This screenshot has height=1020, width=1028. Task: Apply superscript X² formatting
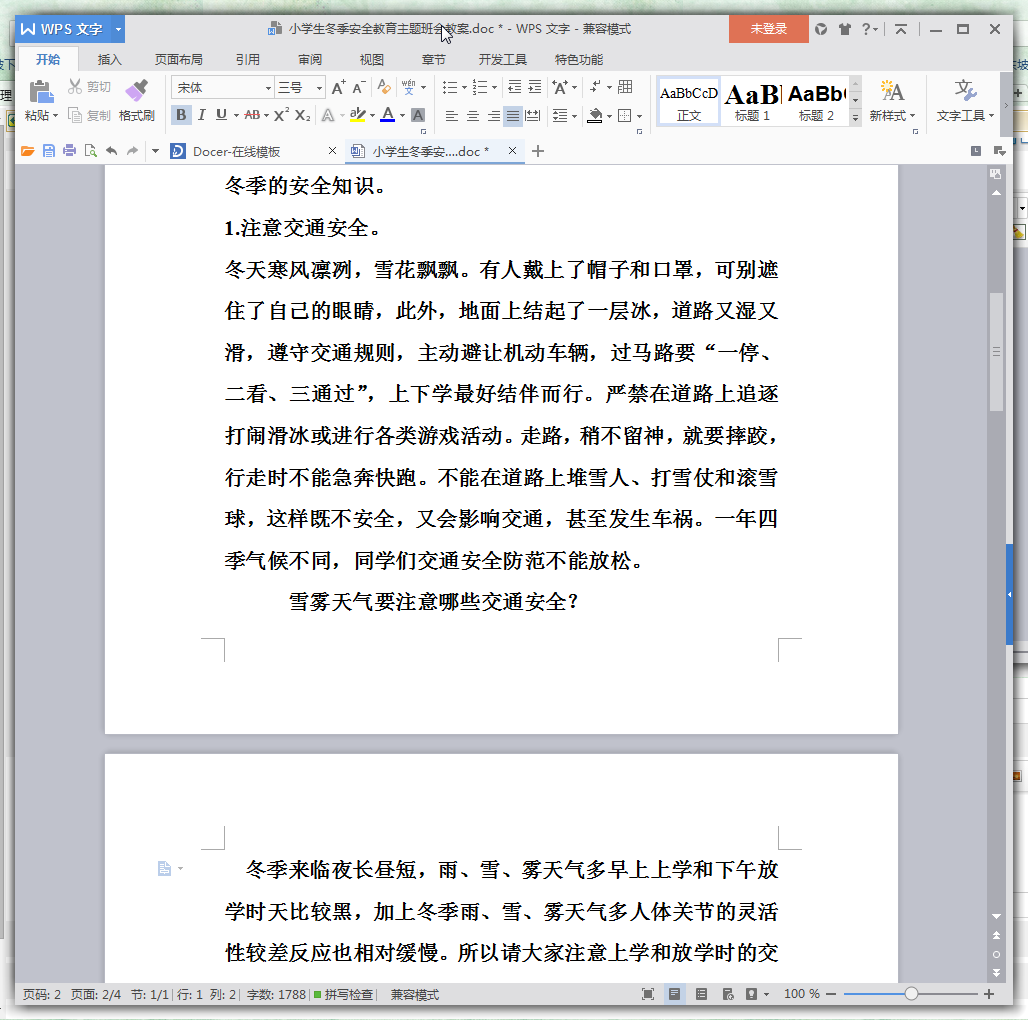click(x=281, y=115)
